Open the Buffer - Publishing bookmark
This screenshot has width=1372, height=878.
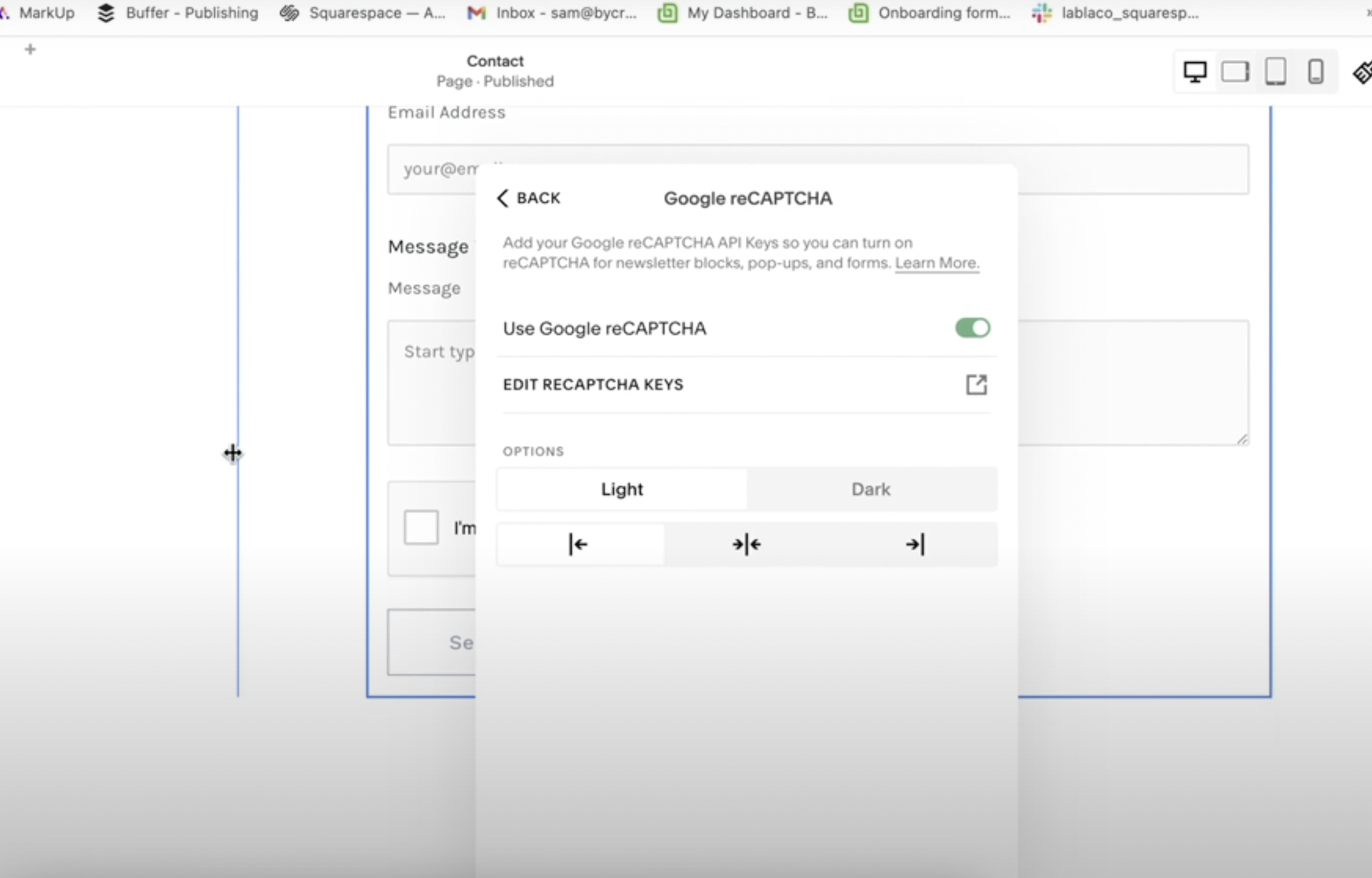178,13
